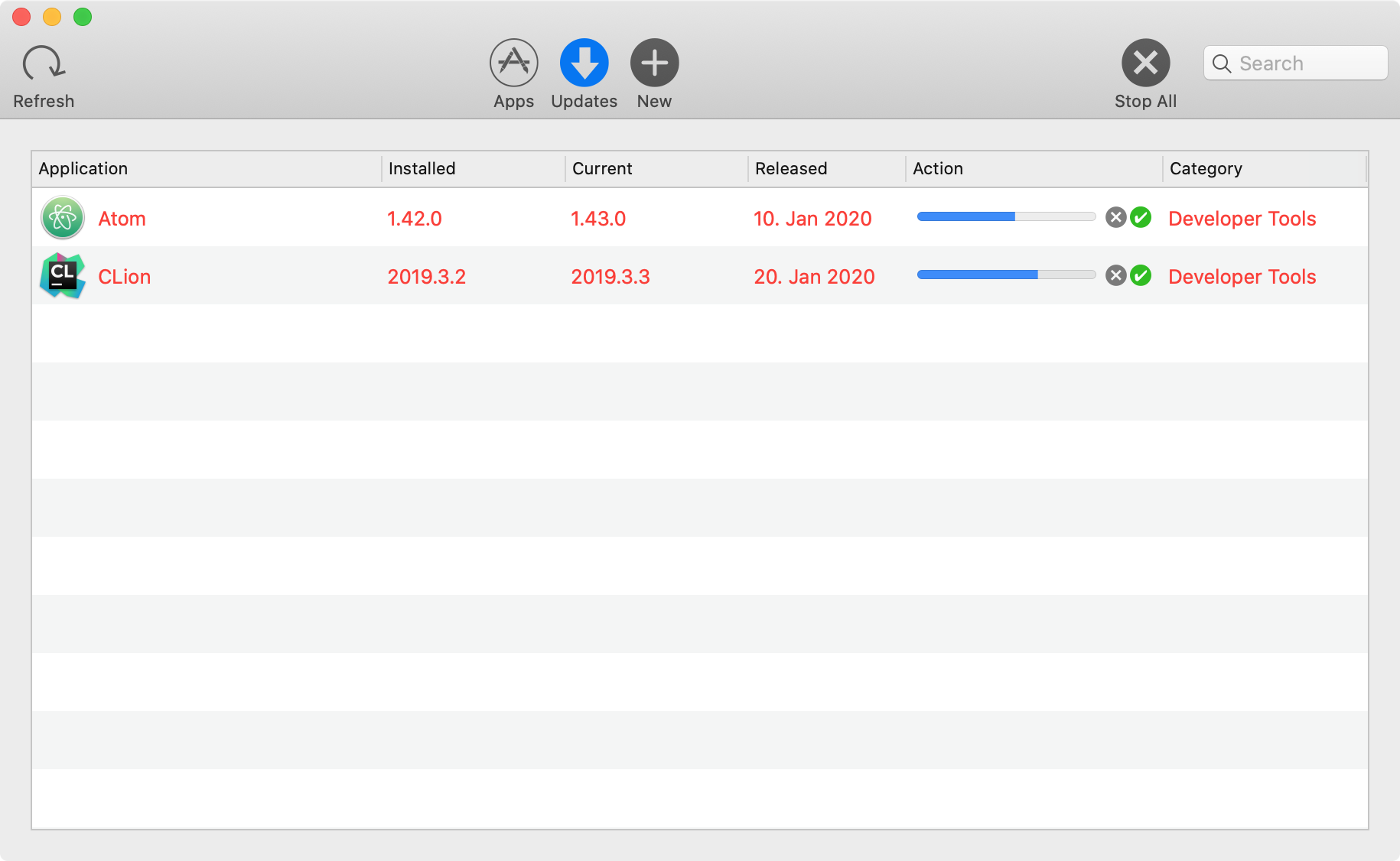Confirm the Atom update with green checkmark

[x=1141, y=217]
